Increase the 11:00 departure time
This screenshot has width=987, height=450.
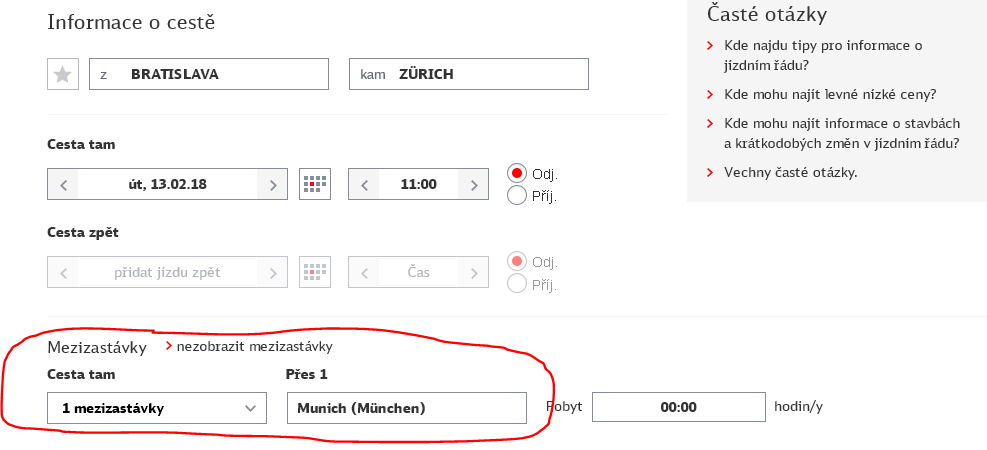click(x=473, y=184)
